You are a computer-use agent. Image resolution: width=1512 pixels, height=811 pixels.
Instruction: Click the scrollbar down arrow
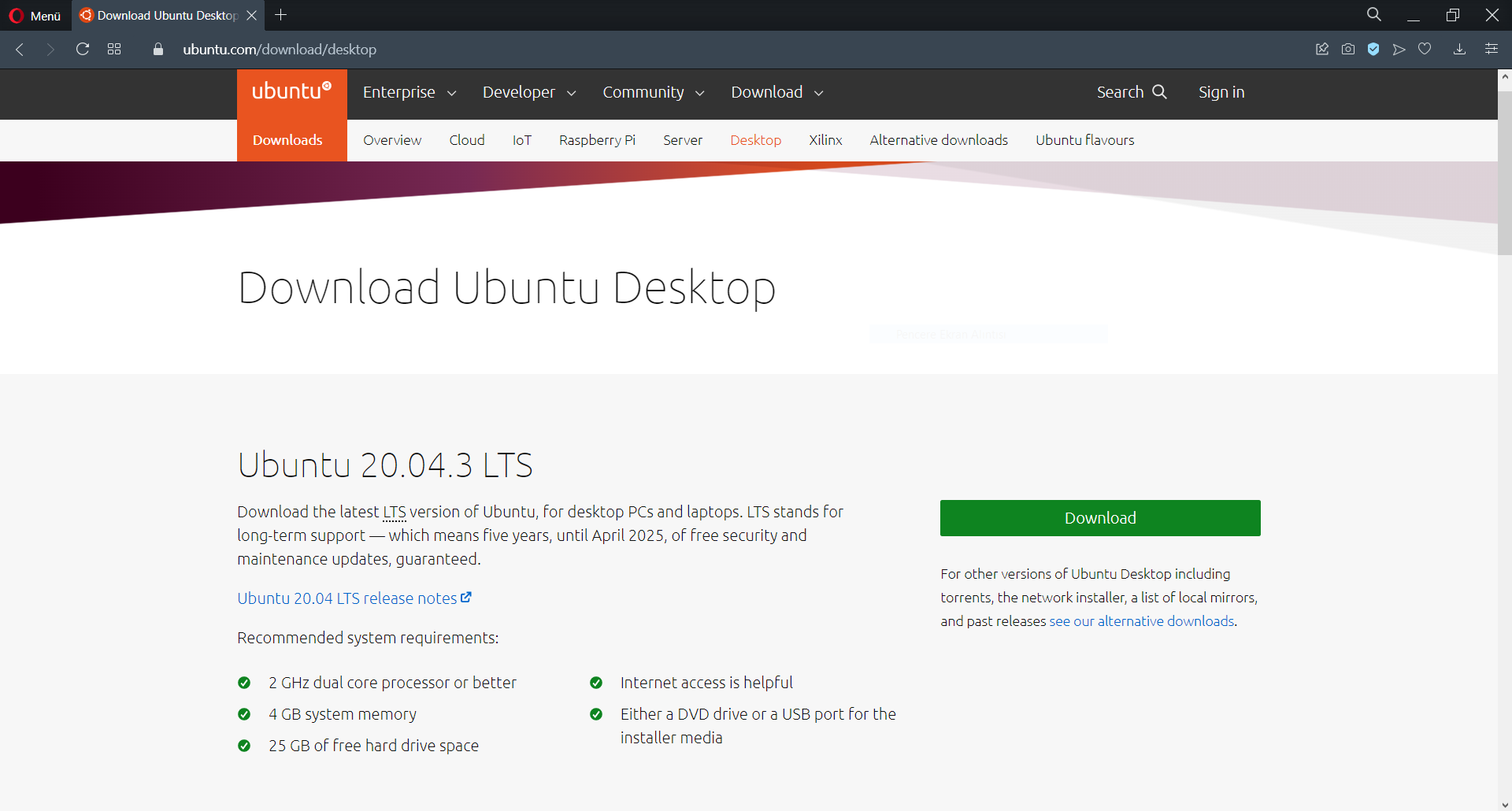pyautogui.click(x=1505, y=804)
